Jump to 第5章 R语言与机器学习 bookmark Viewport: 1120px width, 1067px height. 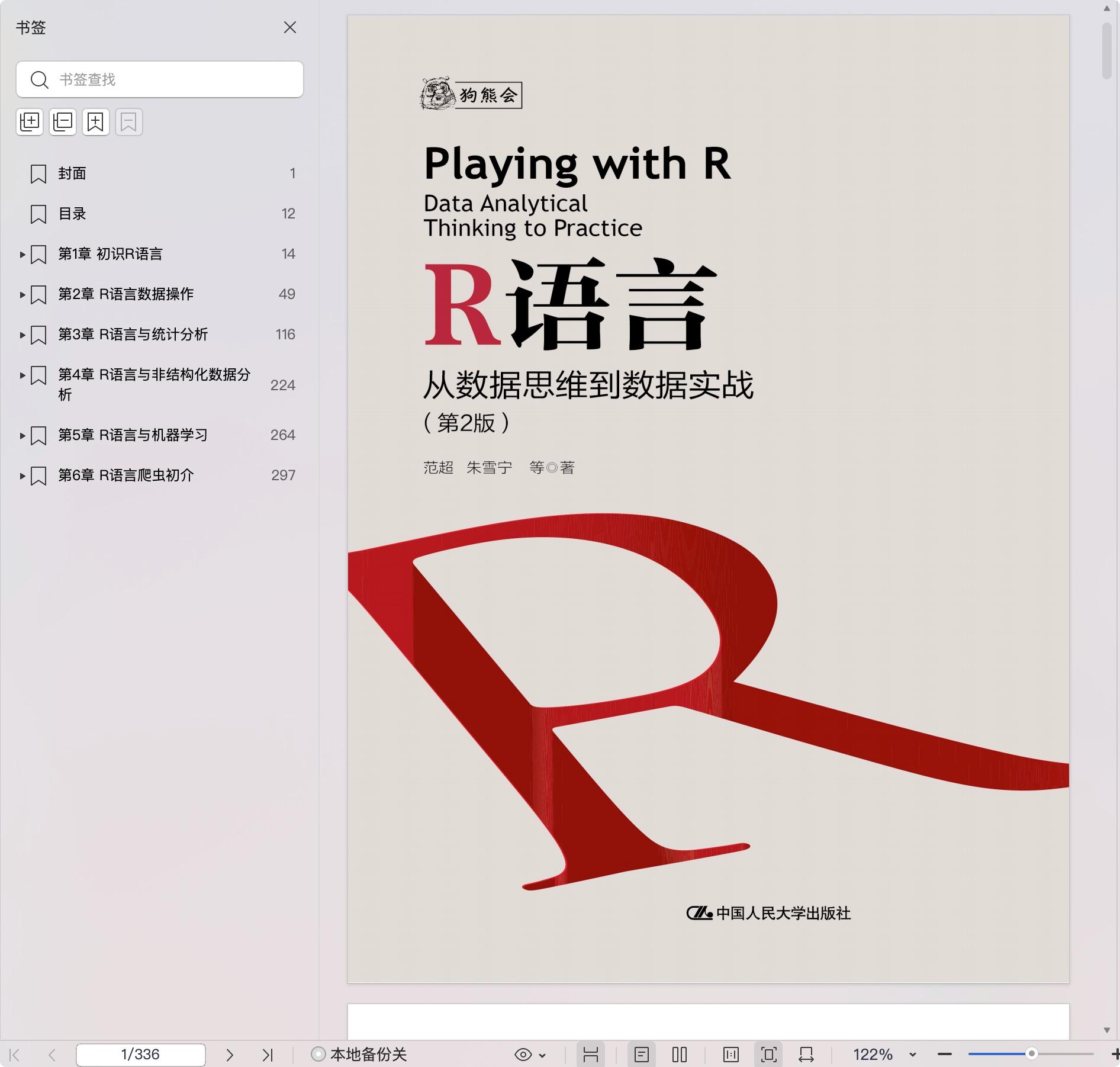pyautogui.click(x=133, y=435)
